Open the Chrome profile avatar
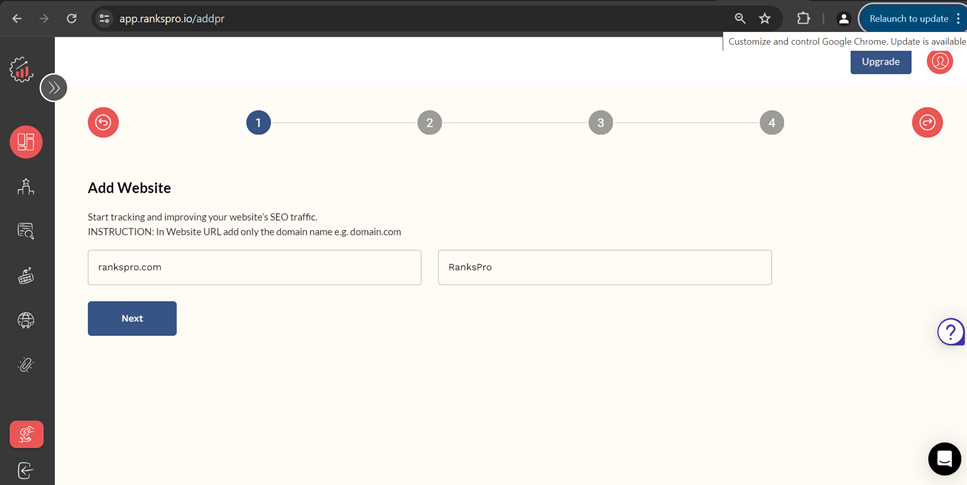This screenshot has width=967, height=485. (844, 19)
